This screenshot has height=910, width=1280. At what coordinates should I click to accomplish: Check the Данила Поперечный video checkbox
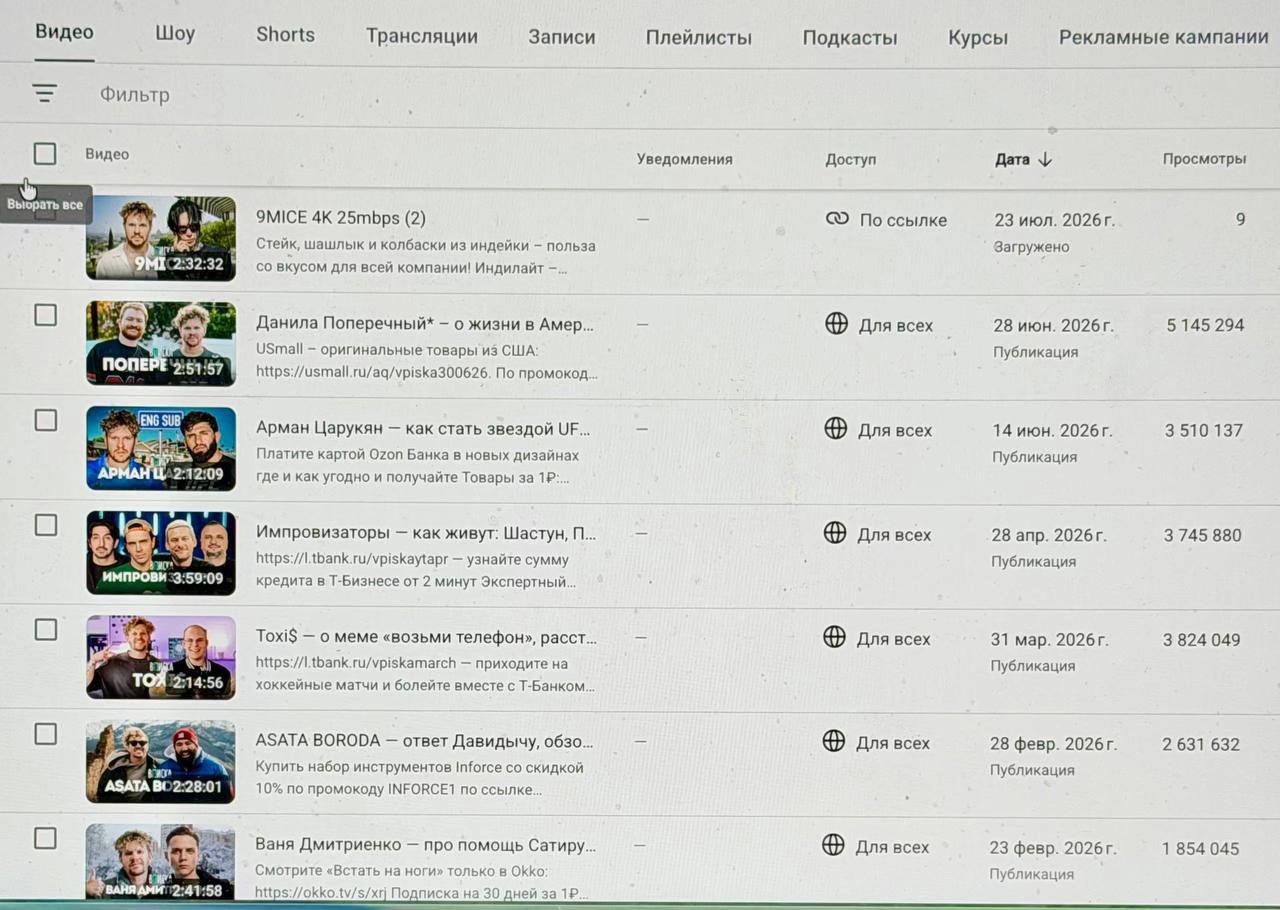click(45, 315)
